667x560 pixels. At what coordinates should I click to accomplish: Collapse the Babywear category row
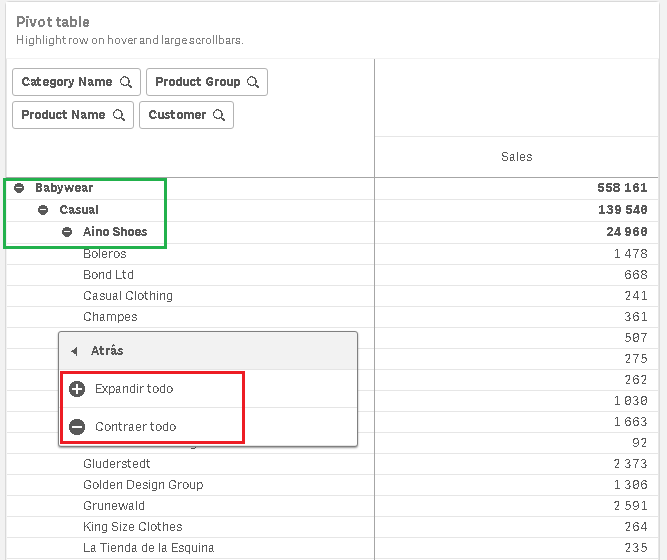[19, 188]
